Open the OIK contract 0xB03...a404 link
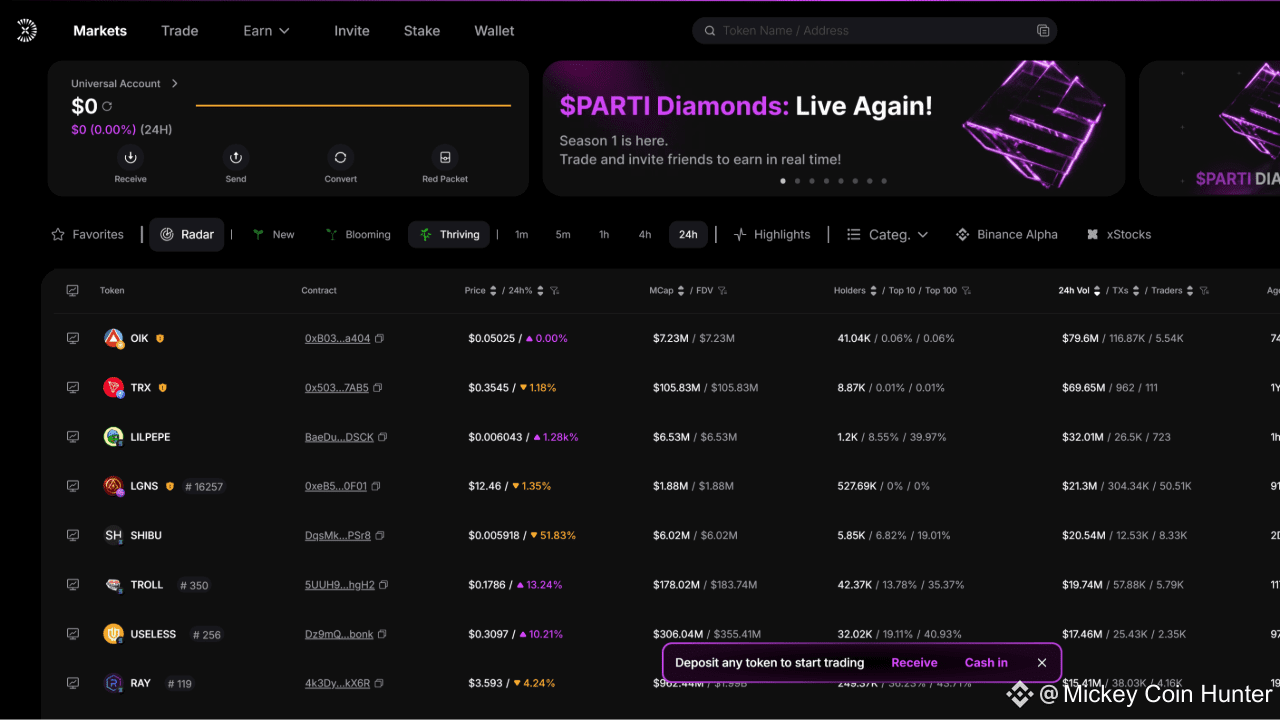Viewport: 1280px width, 720px height. (x=337, y=339)
